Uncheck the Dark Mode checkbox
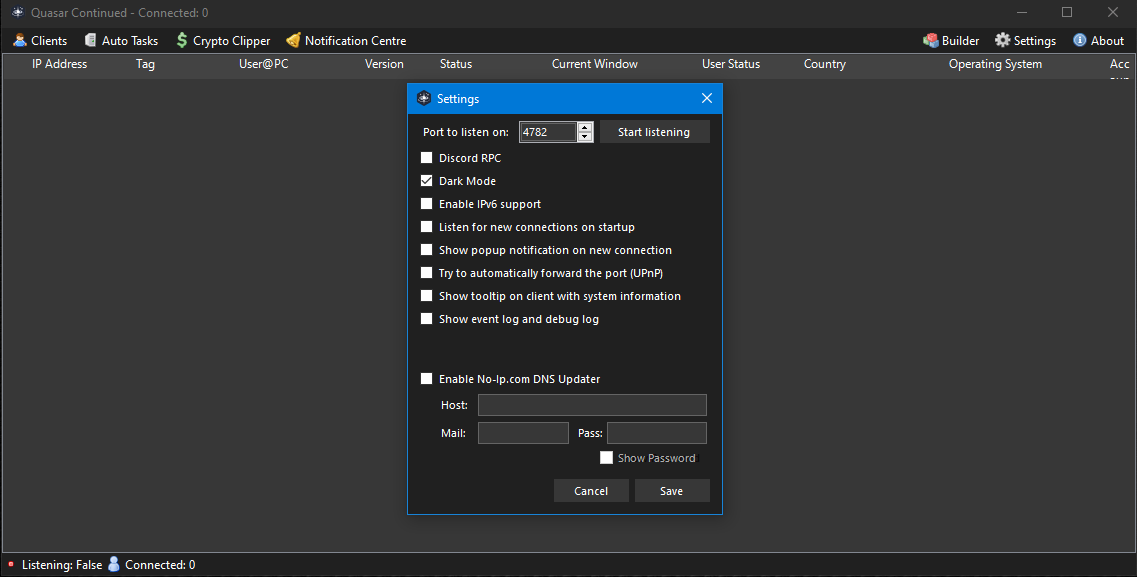The height and width of the screenshot is (577, 1137). [x=426, y=180]
